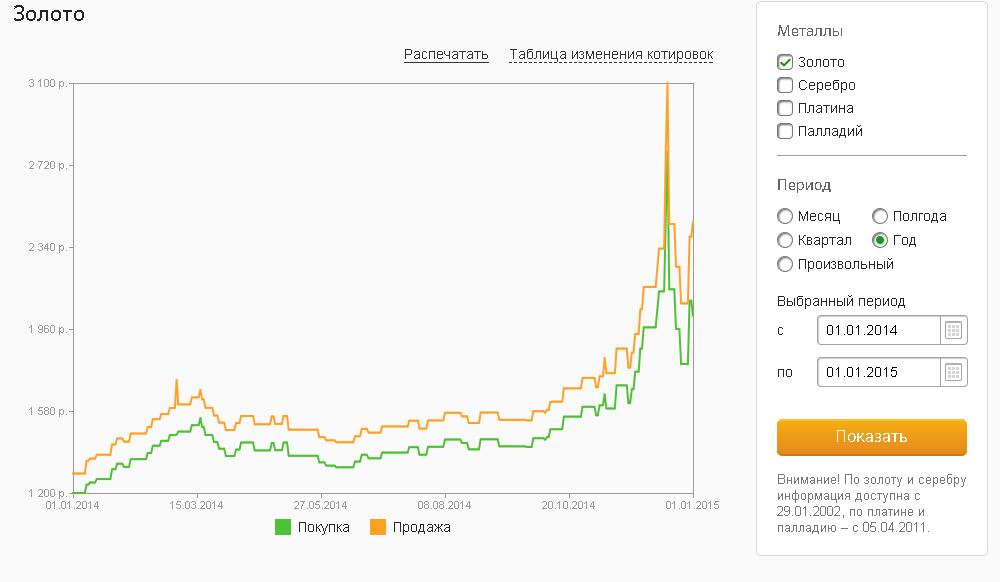The width and height of the screenshot is (1000, 582).
Task: Open calendar picker for start date
Action: tap(954, 330)
